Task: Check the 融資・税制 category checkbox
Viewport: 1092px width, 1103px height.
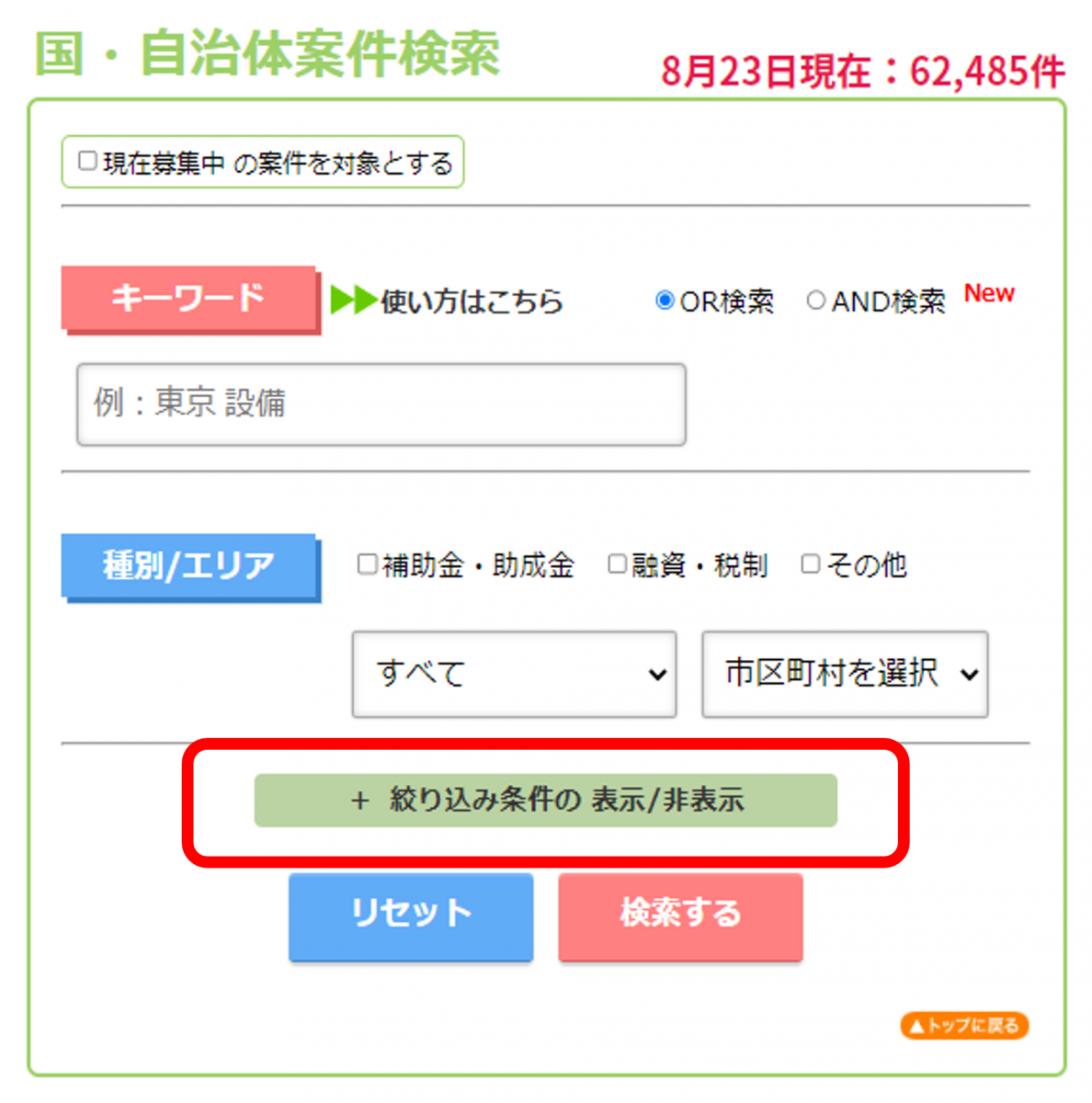Action: (x=617, y=564)
